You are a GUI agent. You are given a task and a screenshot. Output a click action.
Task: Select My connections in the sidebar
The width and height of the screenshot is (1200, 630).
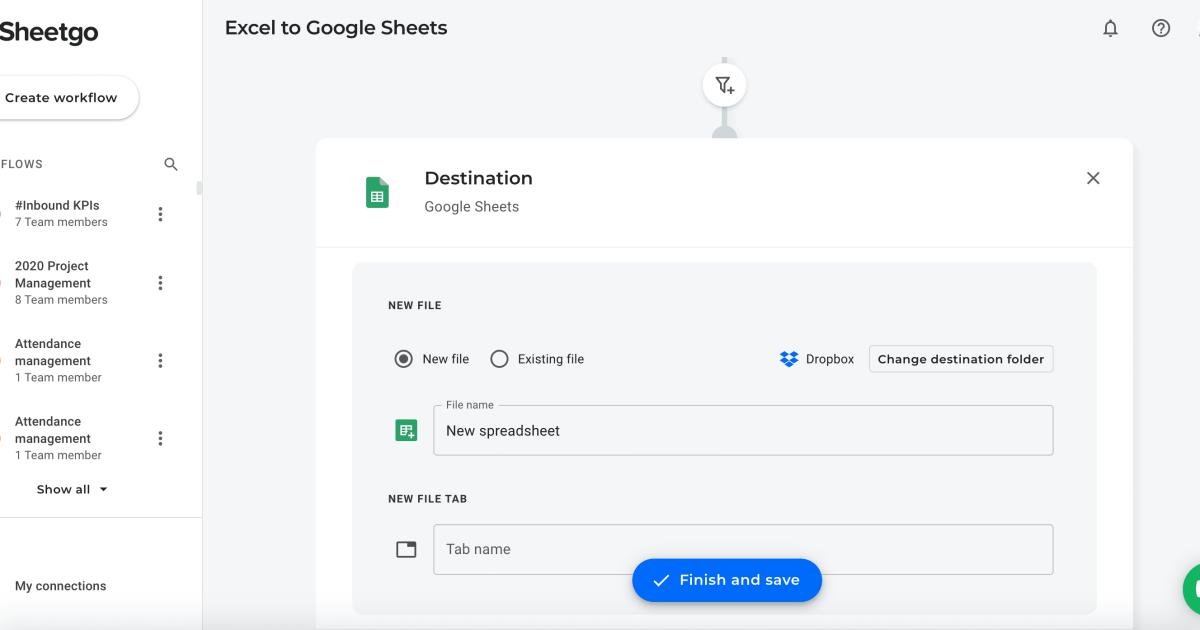(x=60, y=585)
